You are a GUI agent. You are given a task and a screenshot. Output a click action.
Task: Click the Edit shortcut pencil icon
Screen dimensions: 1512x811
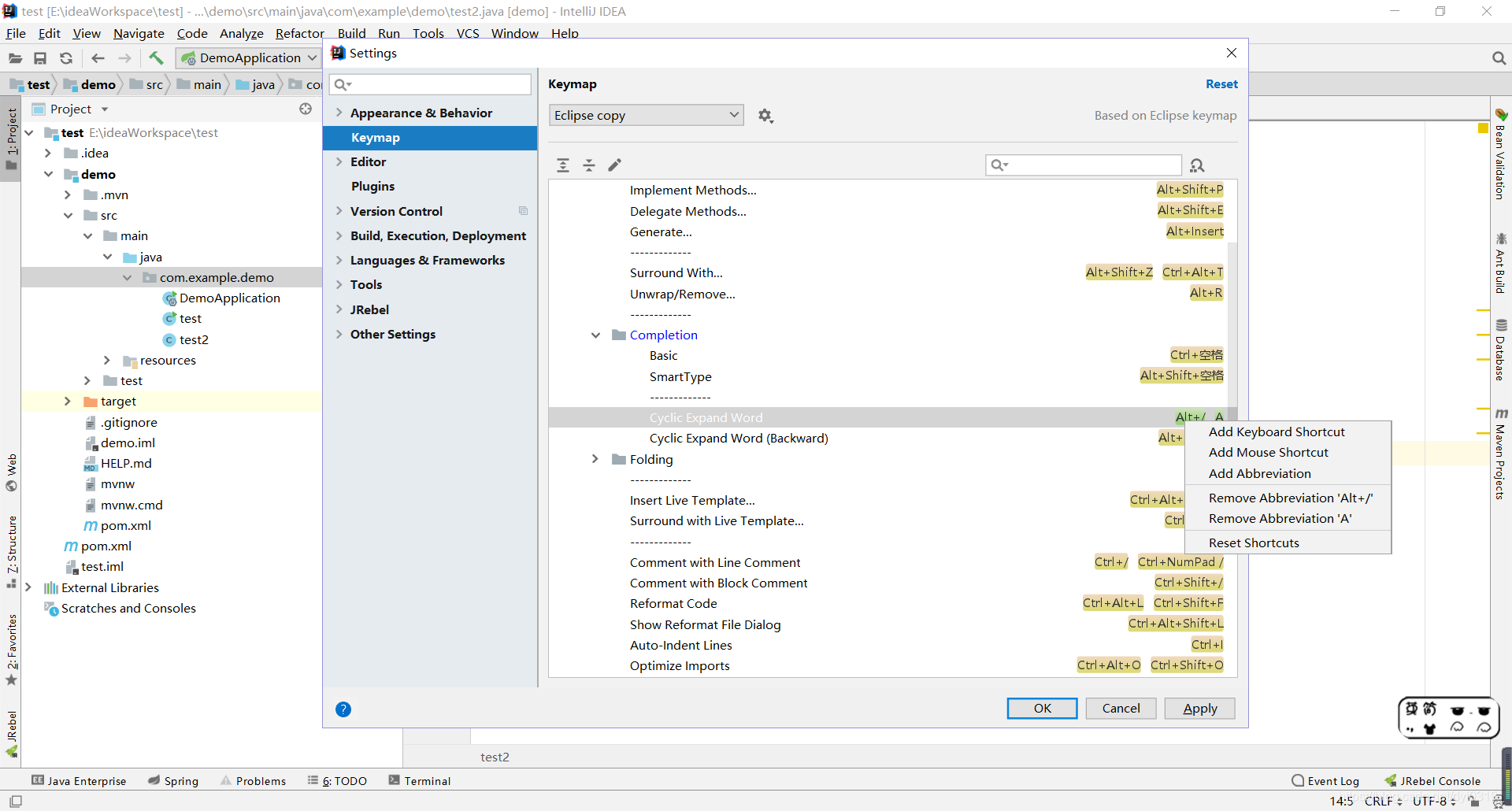tap(615, 165)
